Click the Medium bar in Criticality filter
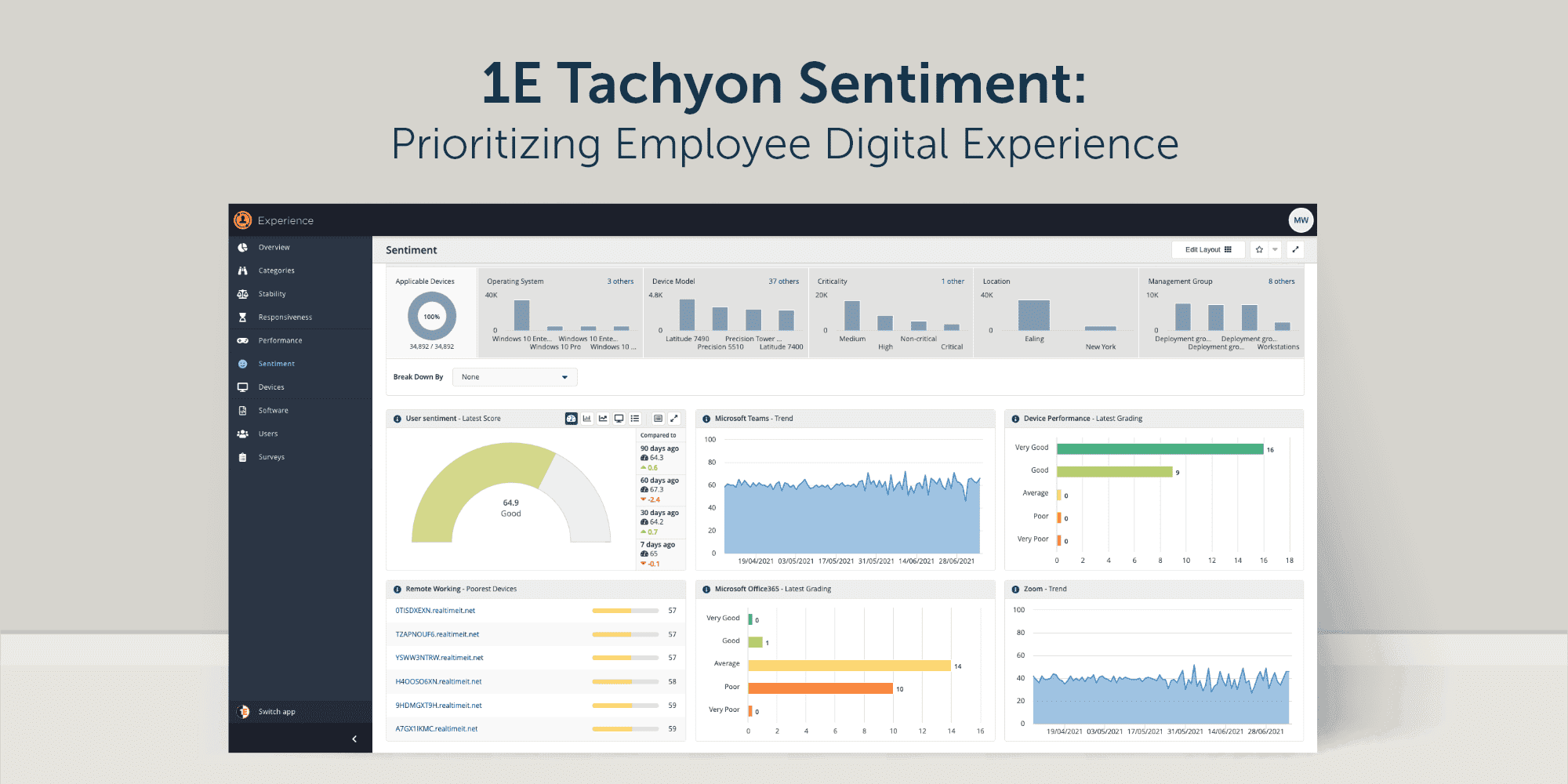 (x=852, y=316)
